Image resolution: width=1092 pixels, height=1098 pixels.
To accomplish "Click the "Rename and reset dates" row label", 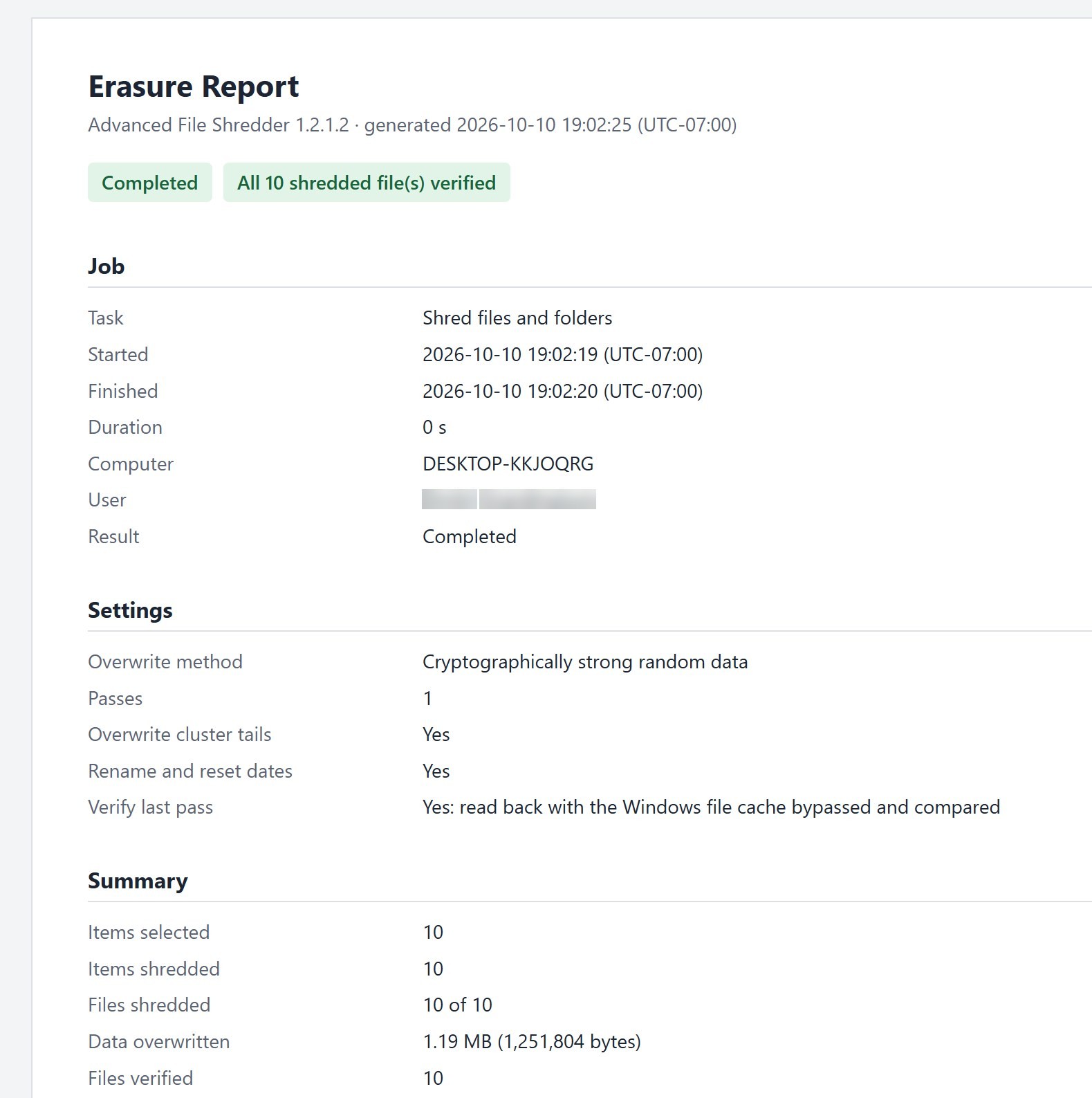I will click(190, 771).
